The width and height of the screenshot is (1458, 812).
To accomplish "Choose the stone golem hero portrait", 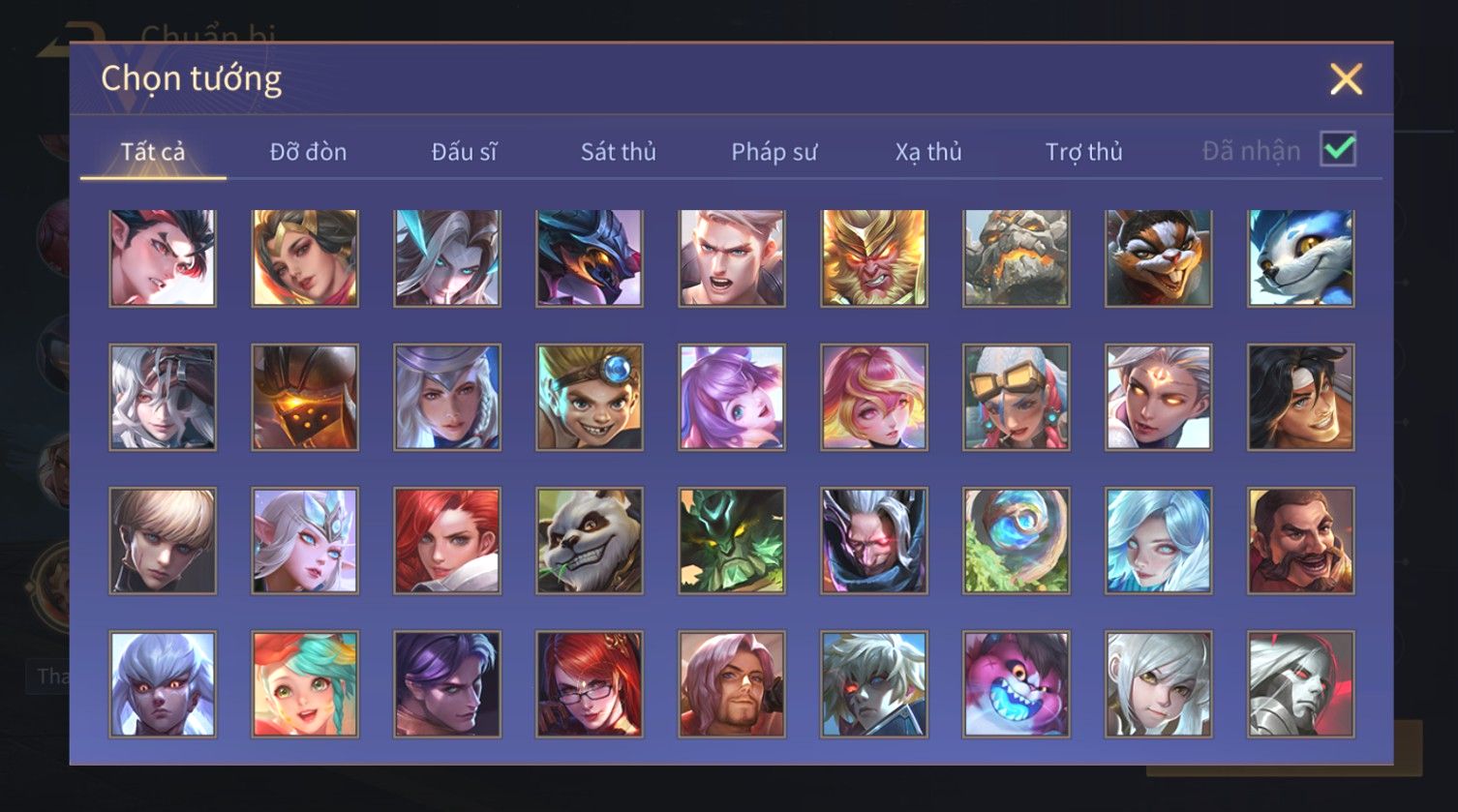I will pyautogui.click(x=1017, y=258).
